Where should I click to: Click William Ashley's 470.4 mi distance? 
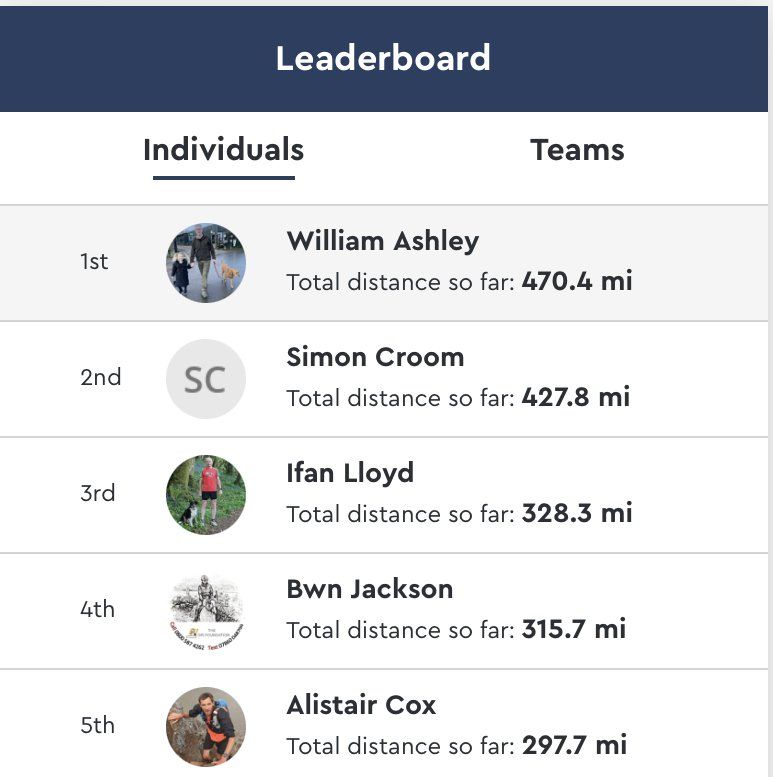[577, 282]
